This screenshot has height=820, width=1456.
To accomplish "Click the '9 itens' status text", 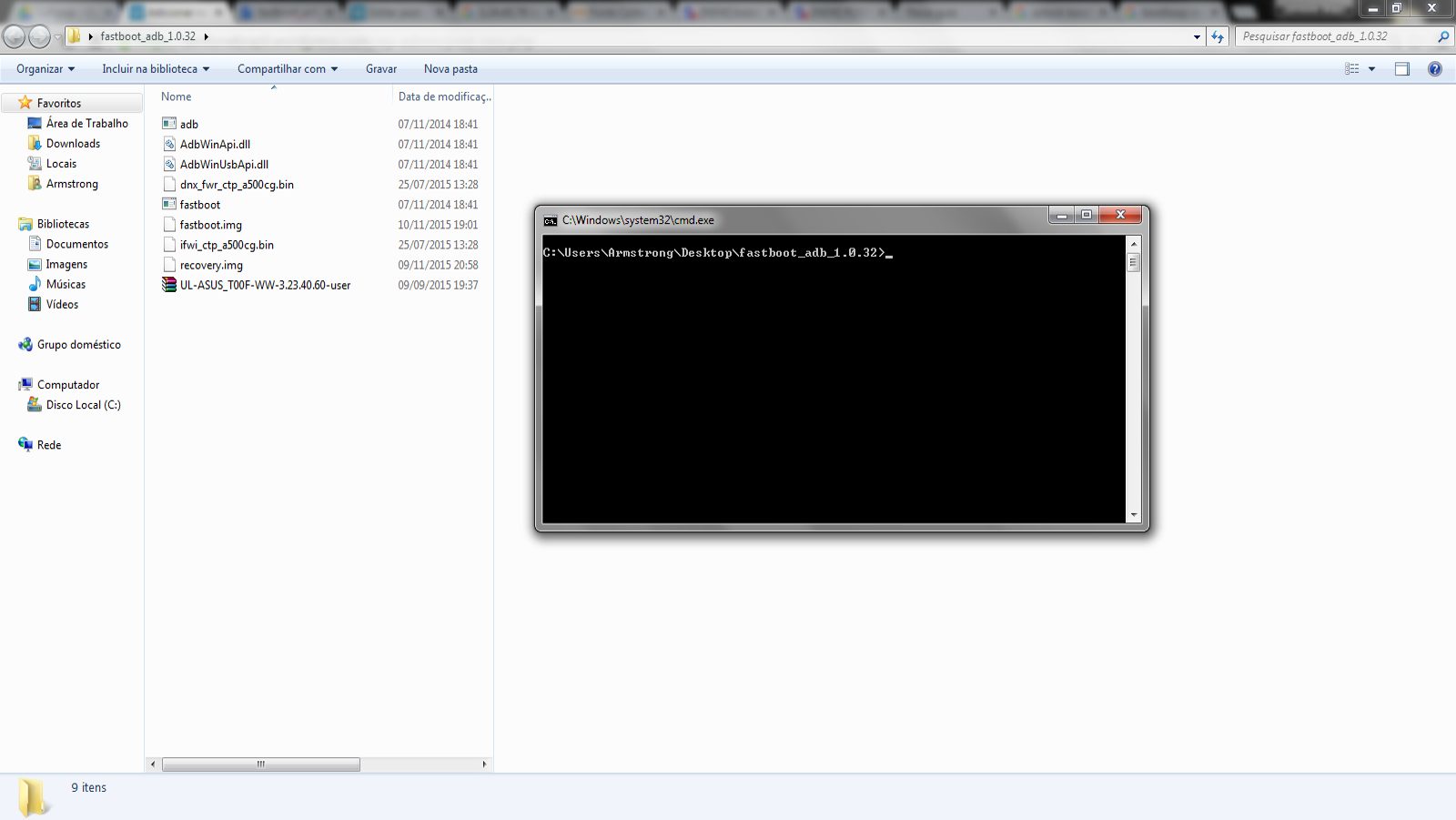I will click(x=88, y=788).
